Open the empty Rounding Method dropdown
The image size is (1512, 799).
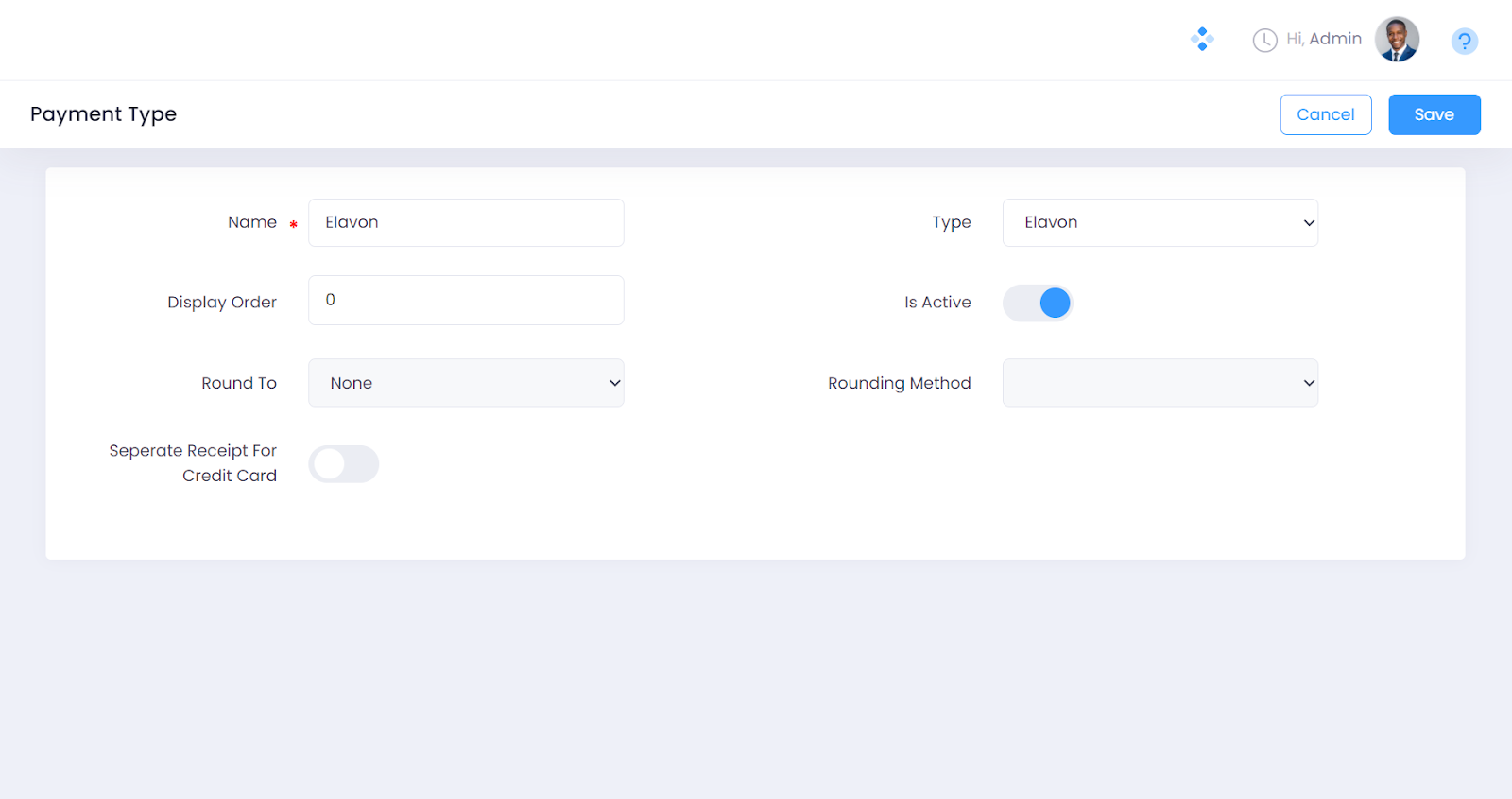coord(1160,383)
